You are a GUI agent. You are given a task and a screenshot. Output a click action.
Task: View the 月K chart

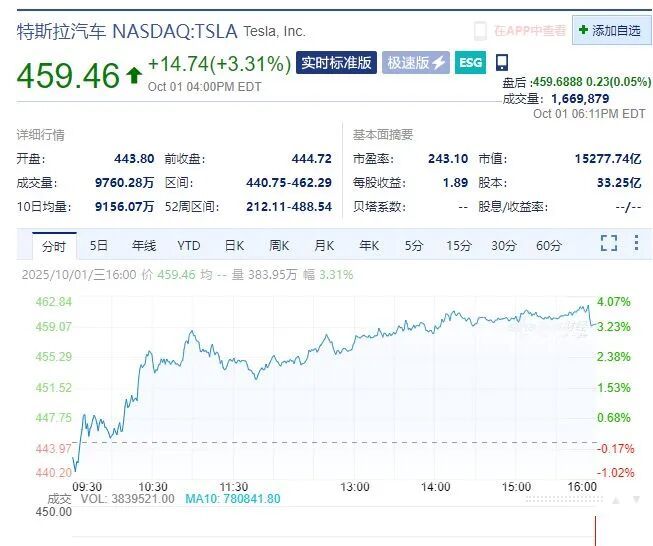324,245
